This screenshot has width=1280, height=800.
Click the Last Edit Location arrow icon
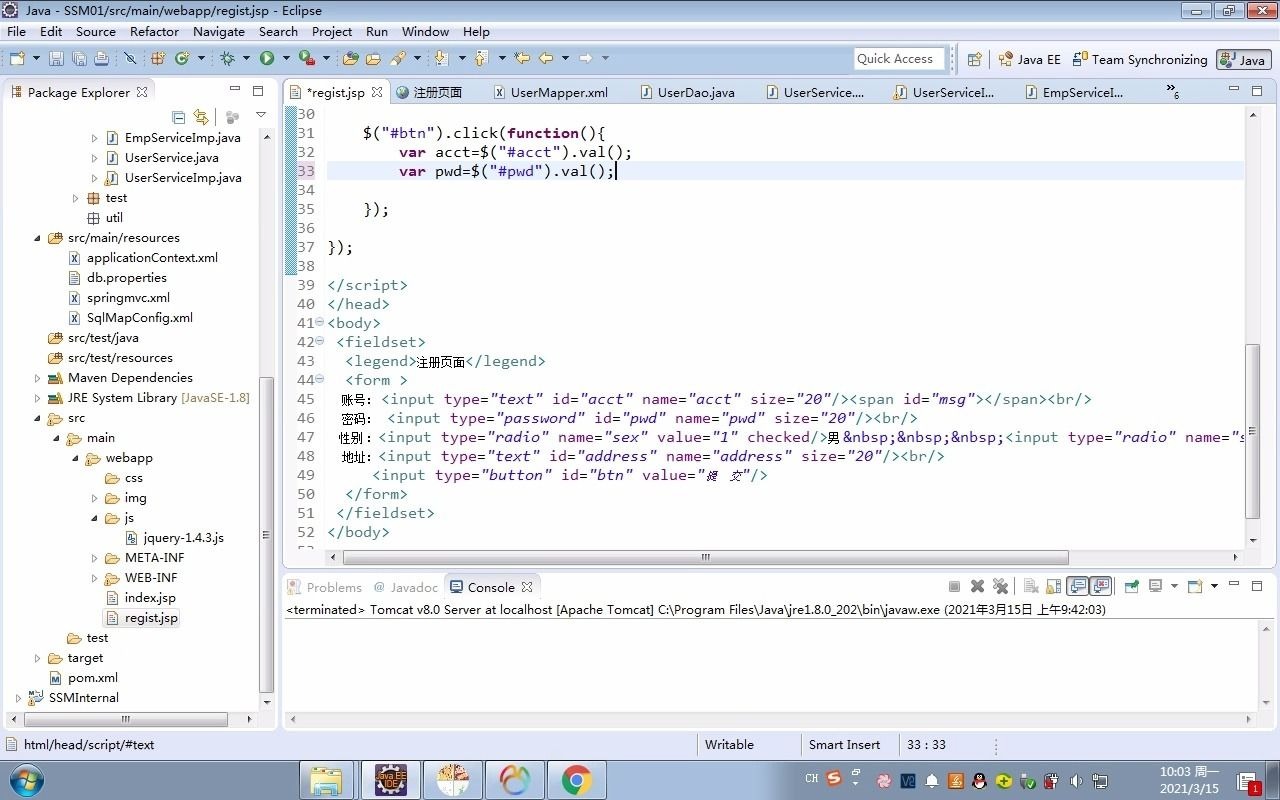[522, 59]
